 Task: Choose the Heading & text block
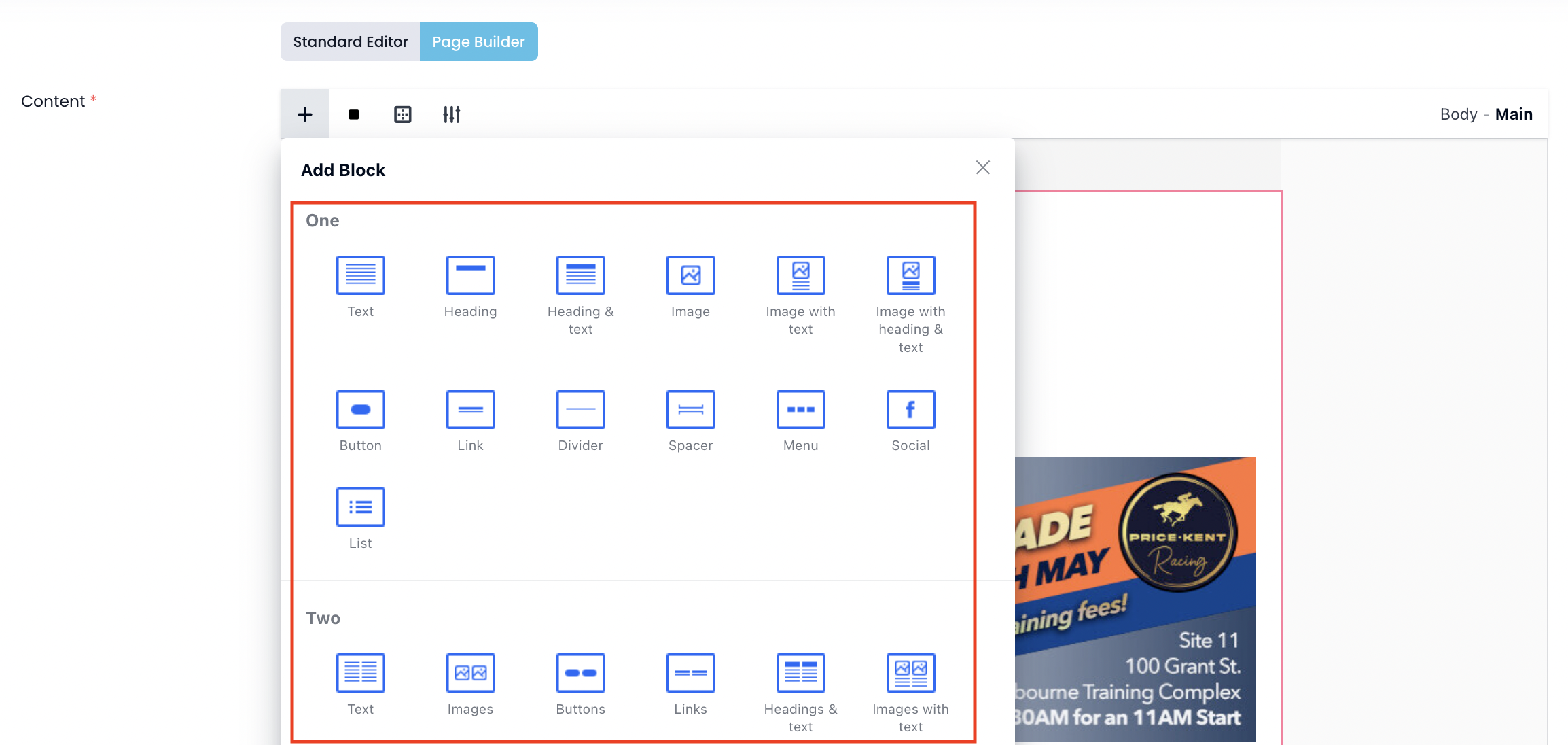click(x=580, y=275)
